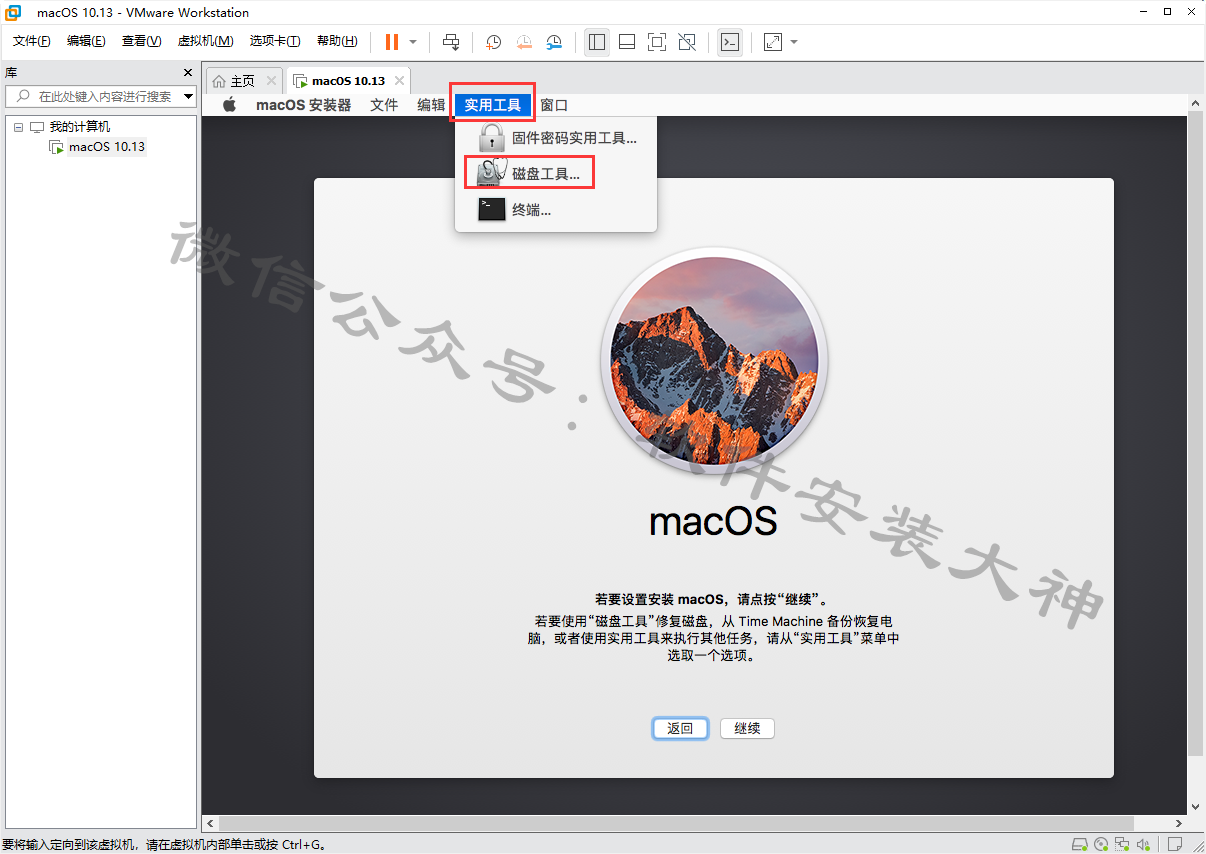Close the 库 library panel
The height and width of the screenshot is (854, 1206).
[x=187, y=73]
